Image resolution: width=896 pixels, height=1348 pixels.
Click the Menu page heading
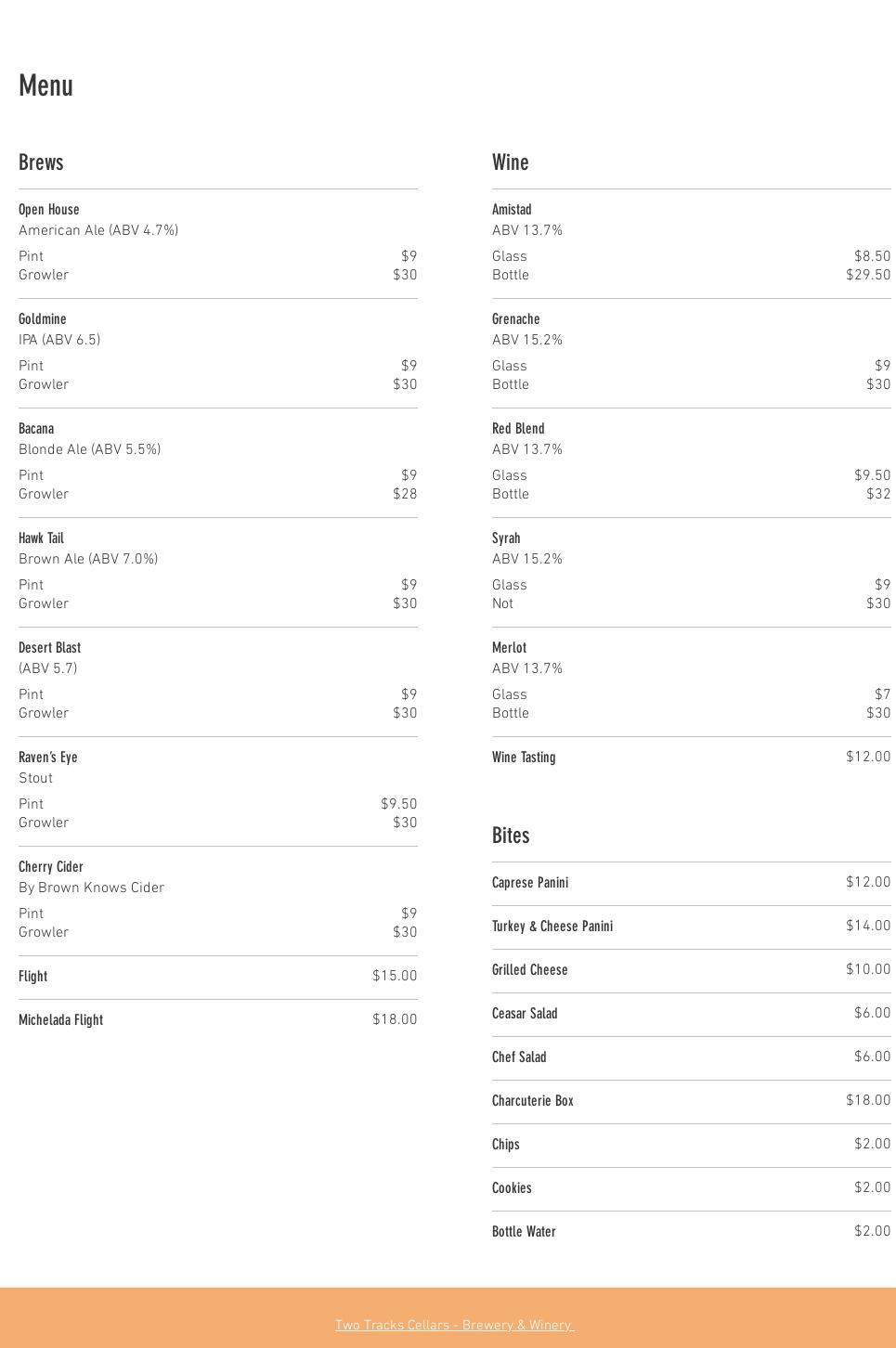point(45,85)
